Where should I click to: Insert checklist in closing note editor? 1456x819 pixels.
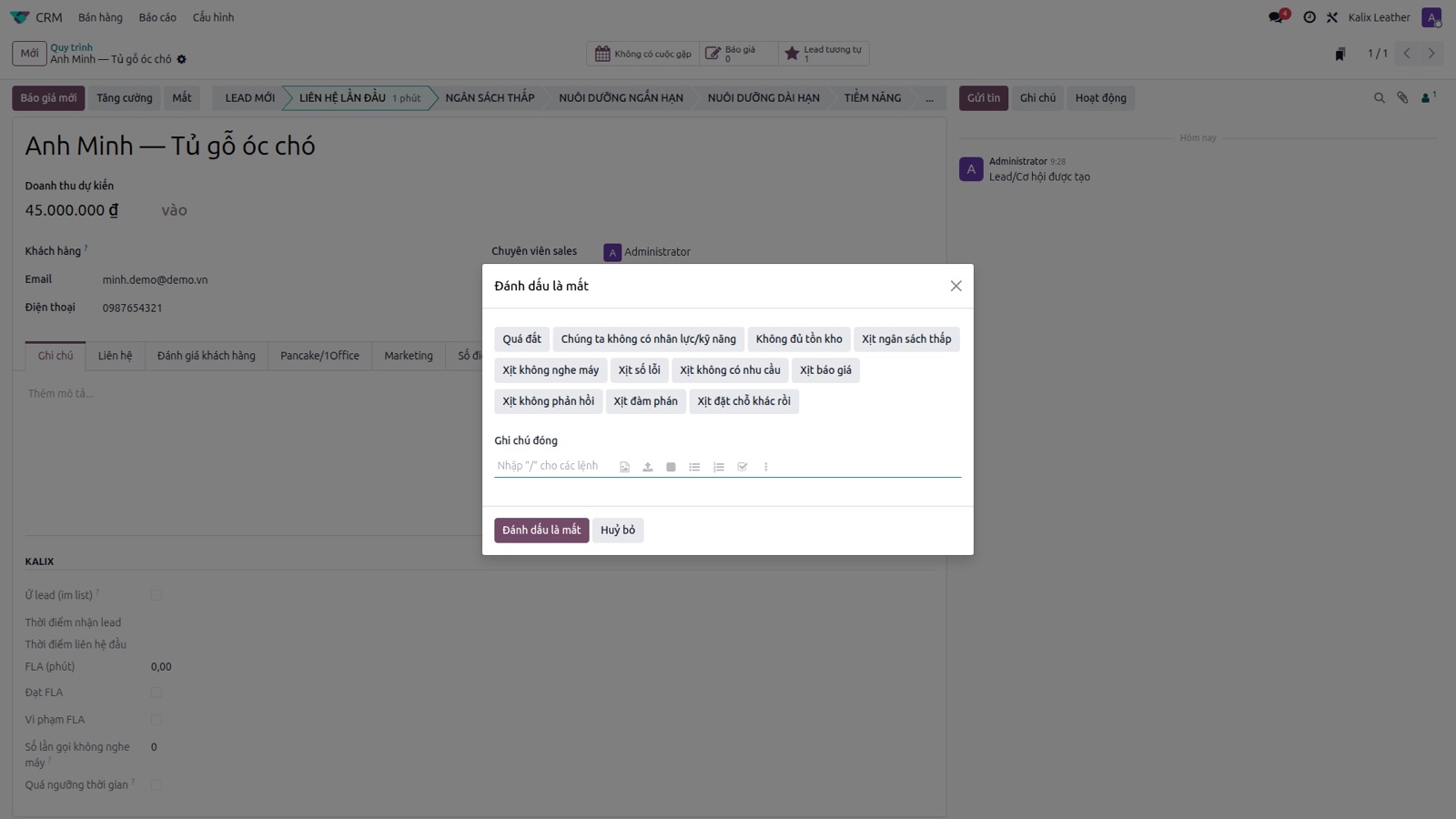[743, 467]
